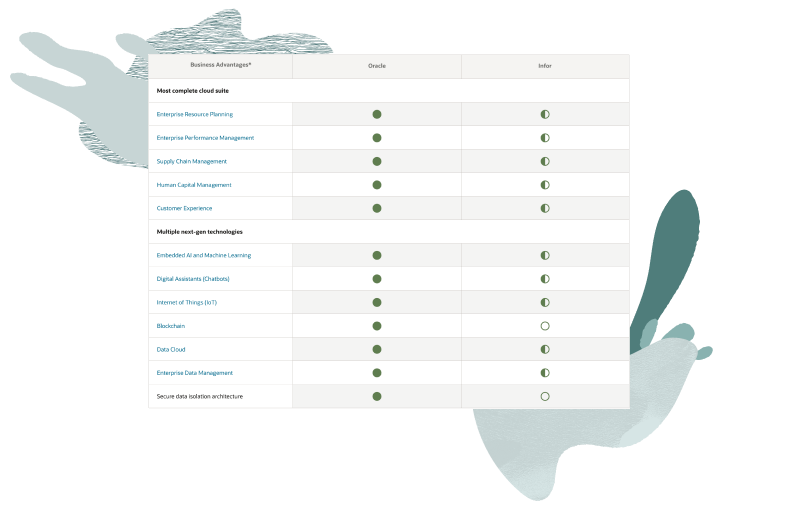The height and width of the screenshot is (513, 794).
Task: Click the Multiple next-gen technologies heading
Action: pos(200,232)
